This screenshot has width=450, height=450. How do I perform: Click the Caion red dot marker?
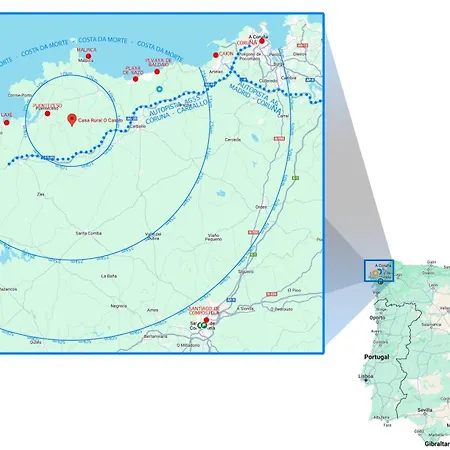216,55
